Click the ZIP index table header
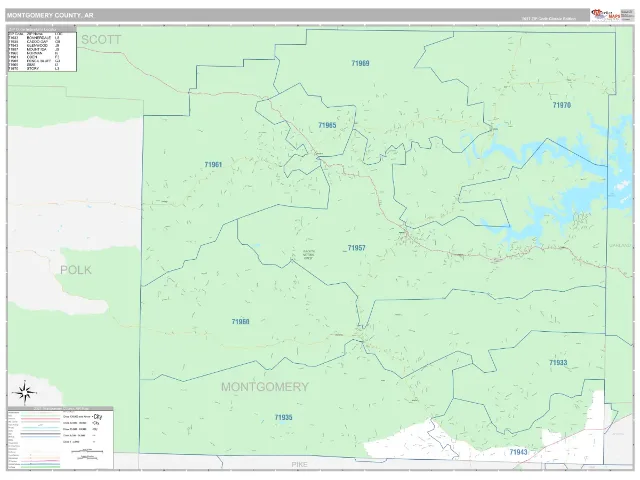Image resolution: width=640 pixels, height=480 pixels. click(42, 29)
